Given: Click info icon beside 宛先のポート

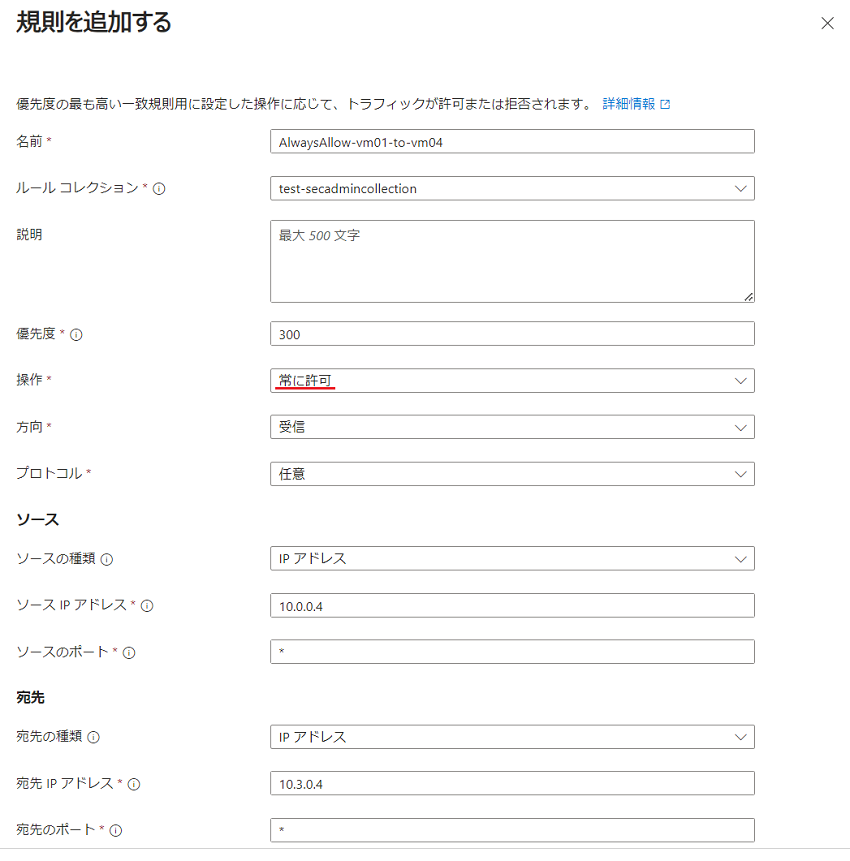Looking at the screenshot, I should point(116,830).
